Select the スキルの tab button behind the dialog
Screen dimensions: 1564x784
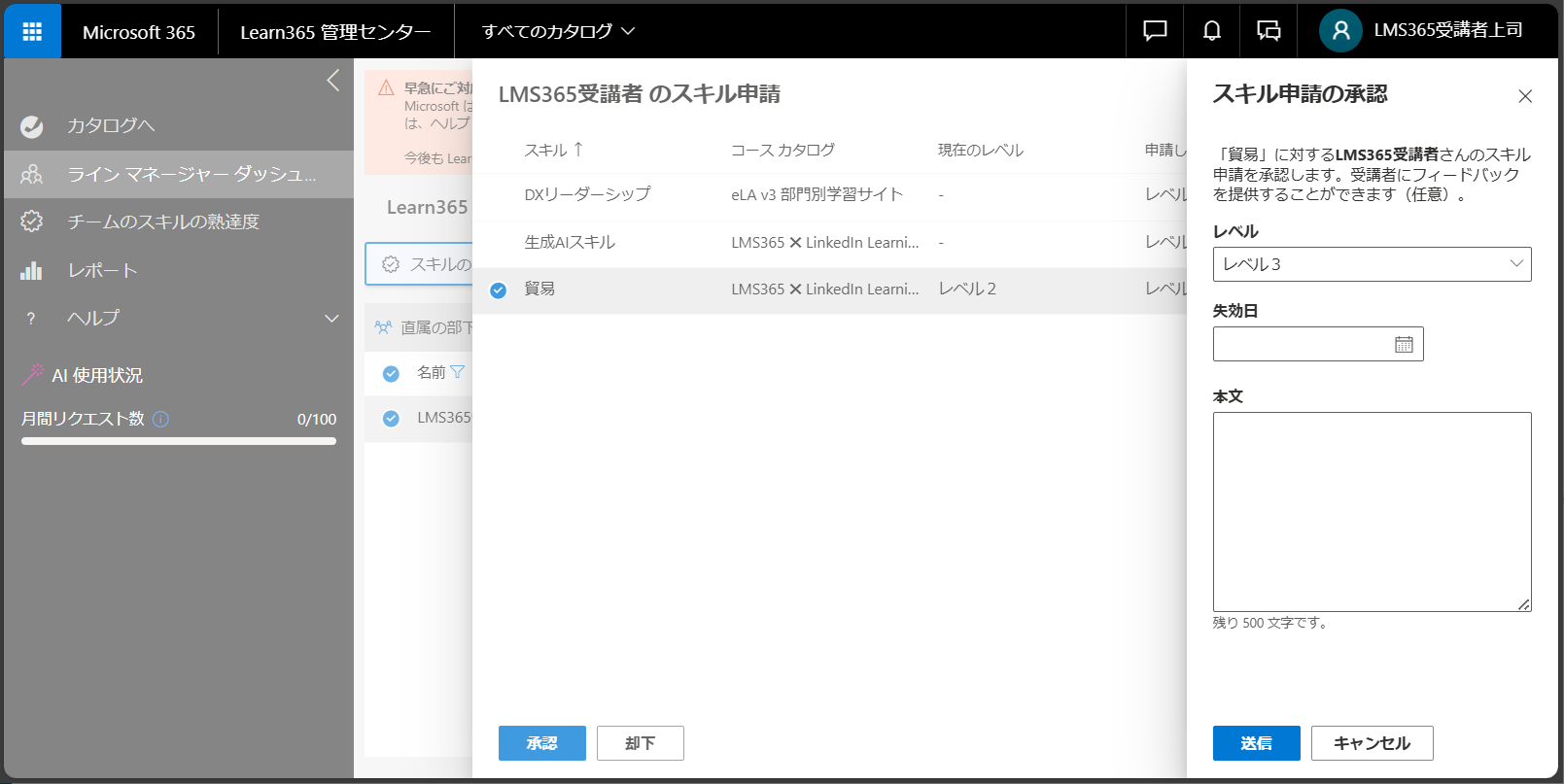tap(419, 264)
